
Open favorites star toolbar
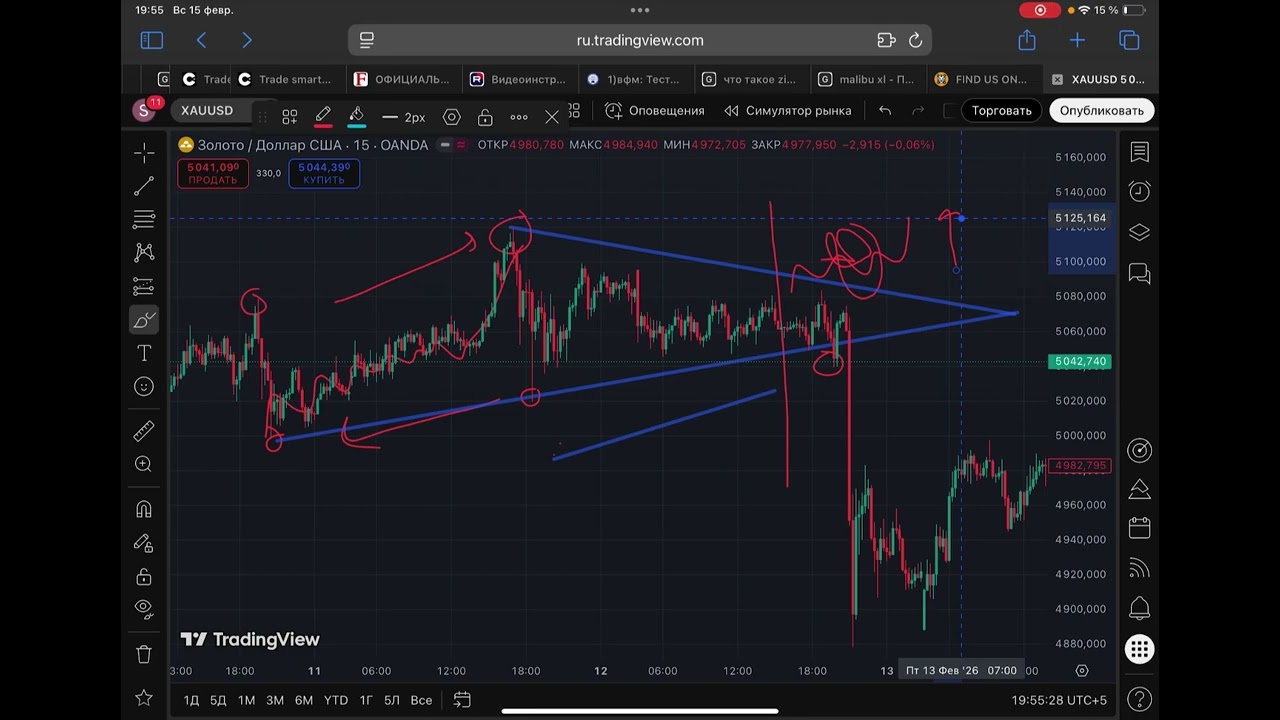click(144, 697)
